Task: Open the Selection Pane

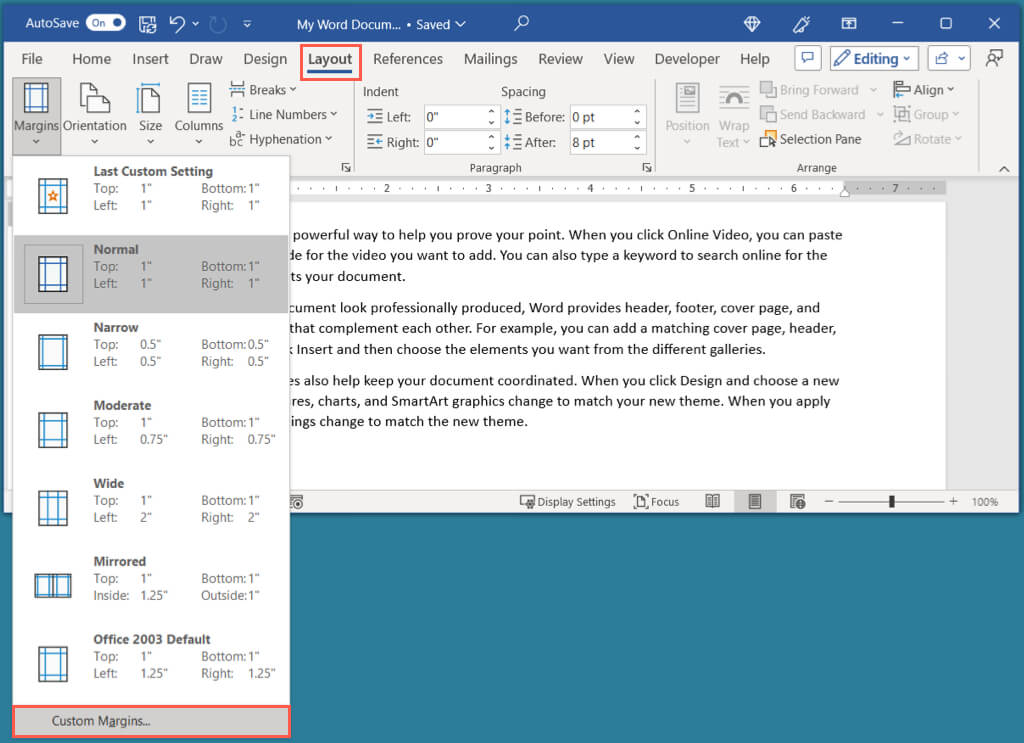Action: pos(811,139)
